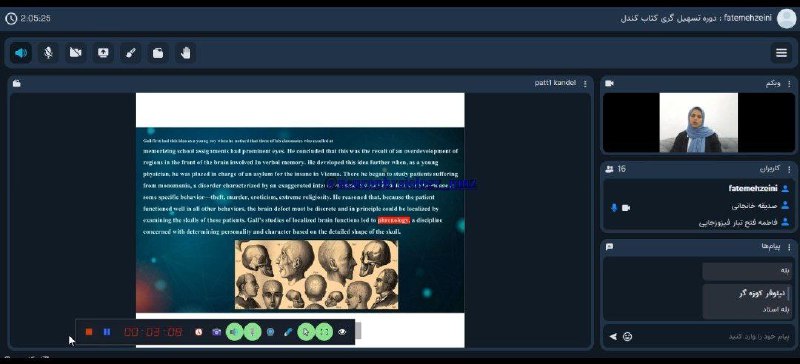Toggle the eye icon on recorder bar
Screen dimensions: 800x364
[342, 332]
